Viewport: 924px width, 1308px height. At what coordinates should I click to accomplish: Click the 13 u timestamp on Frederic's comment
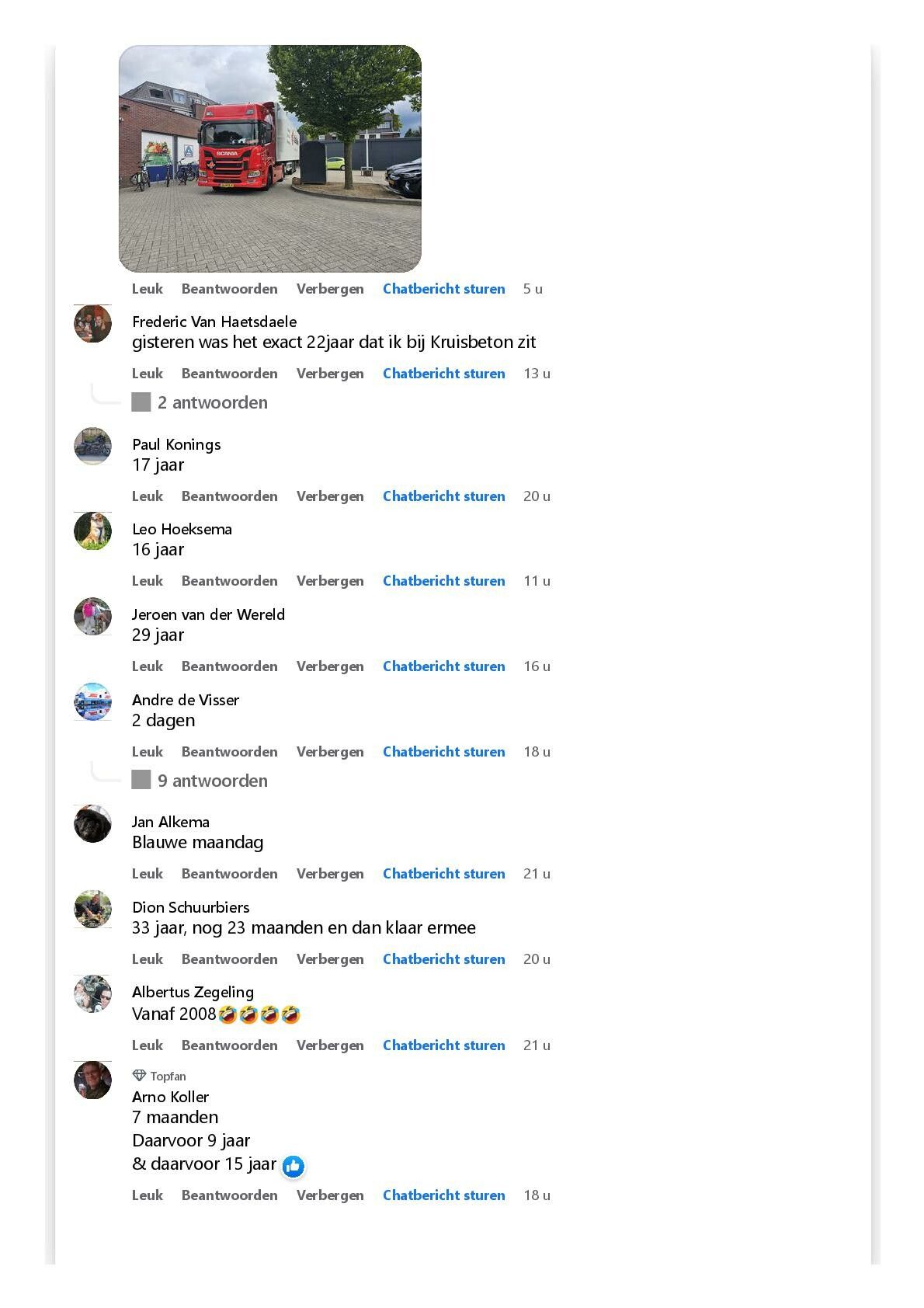537,374
